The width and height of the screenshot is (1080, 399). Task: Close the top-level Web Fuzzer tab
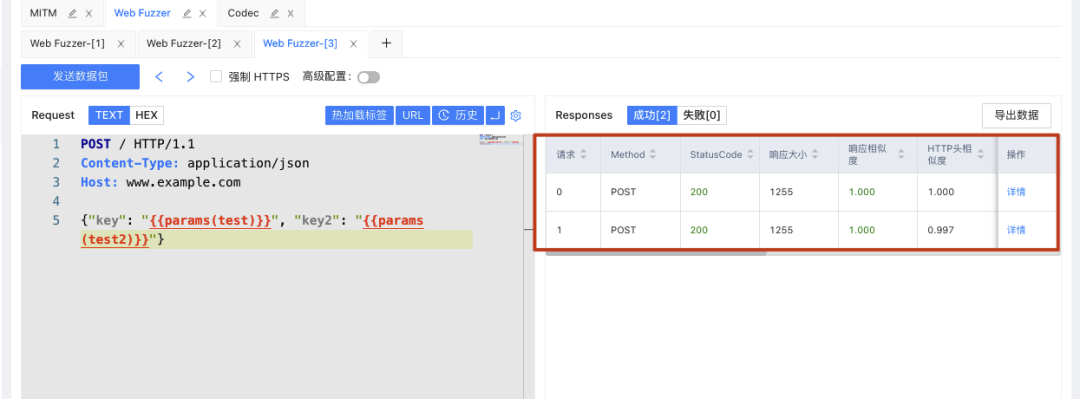pyautogui.click(x=202, y=13)
